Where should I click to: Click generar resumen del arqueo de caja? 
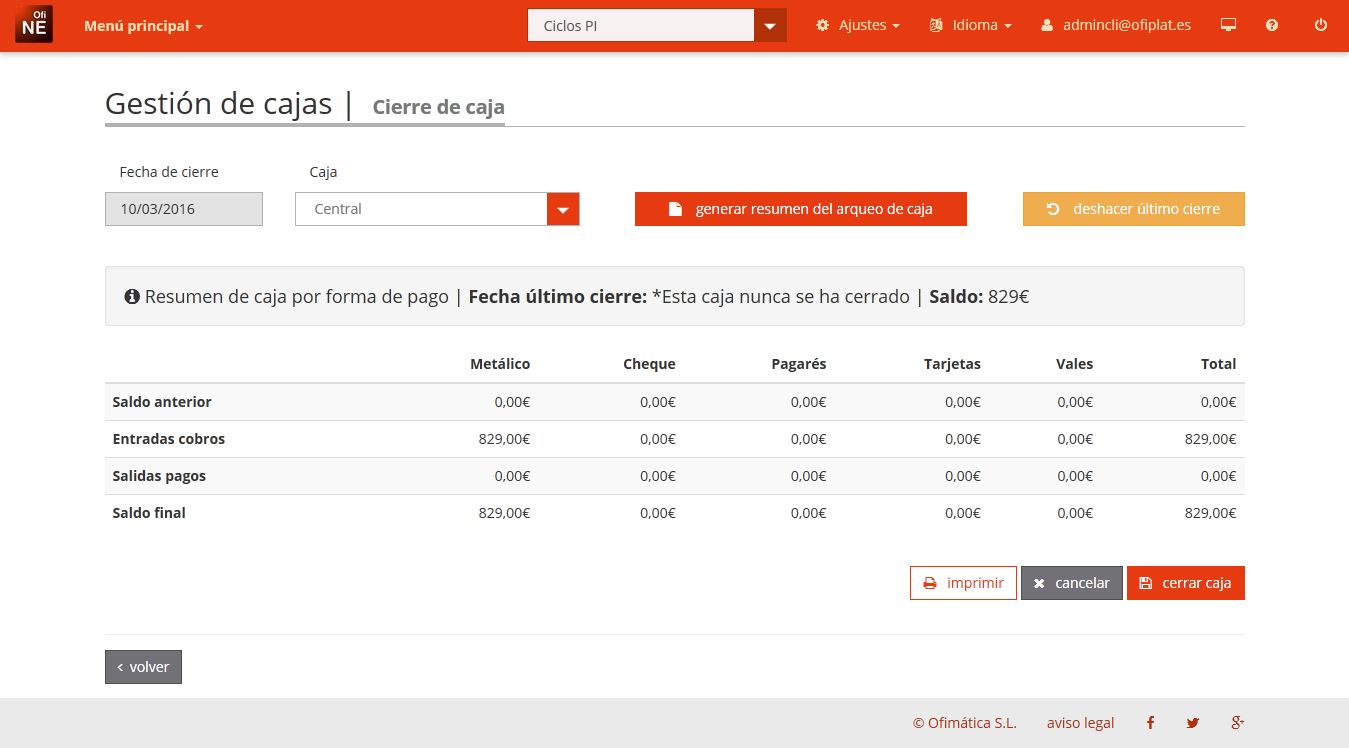pos(801,209)
